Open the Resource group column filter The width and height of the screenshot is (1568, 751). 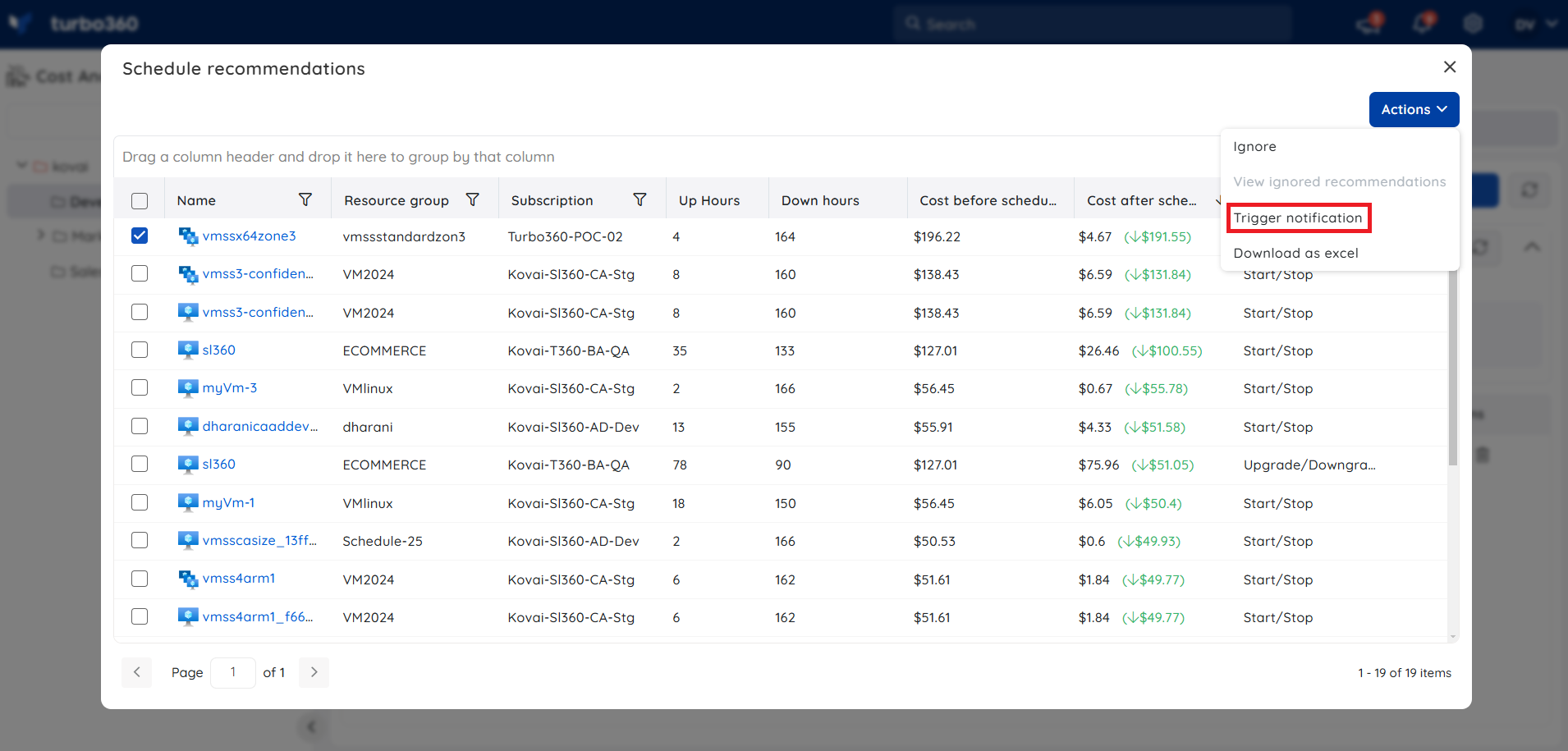tap(472, 199)
